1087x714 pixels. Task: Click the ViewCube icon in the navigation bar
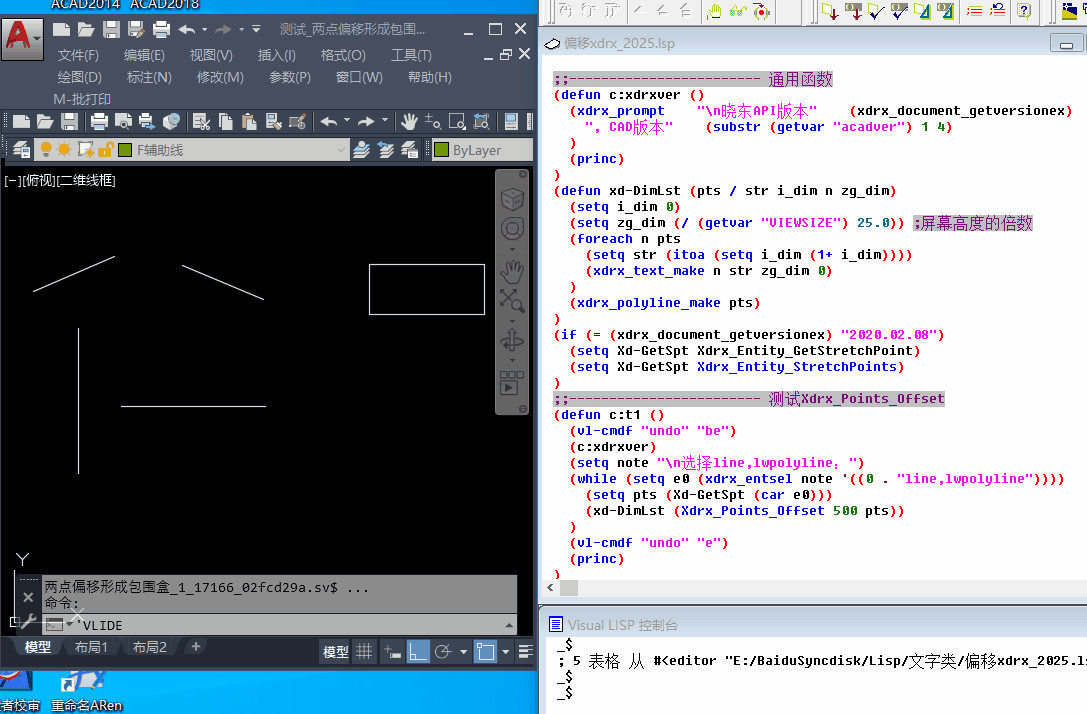512,200
